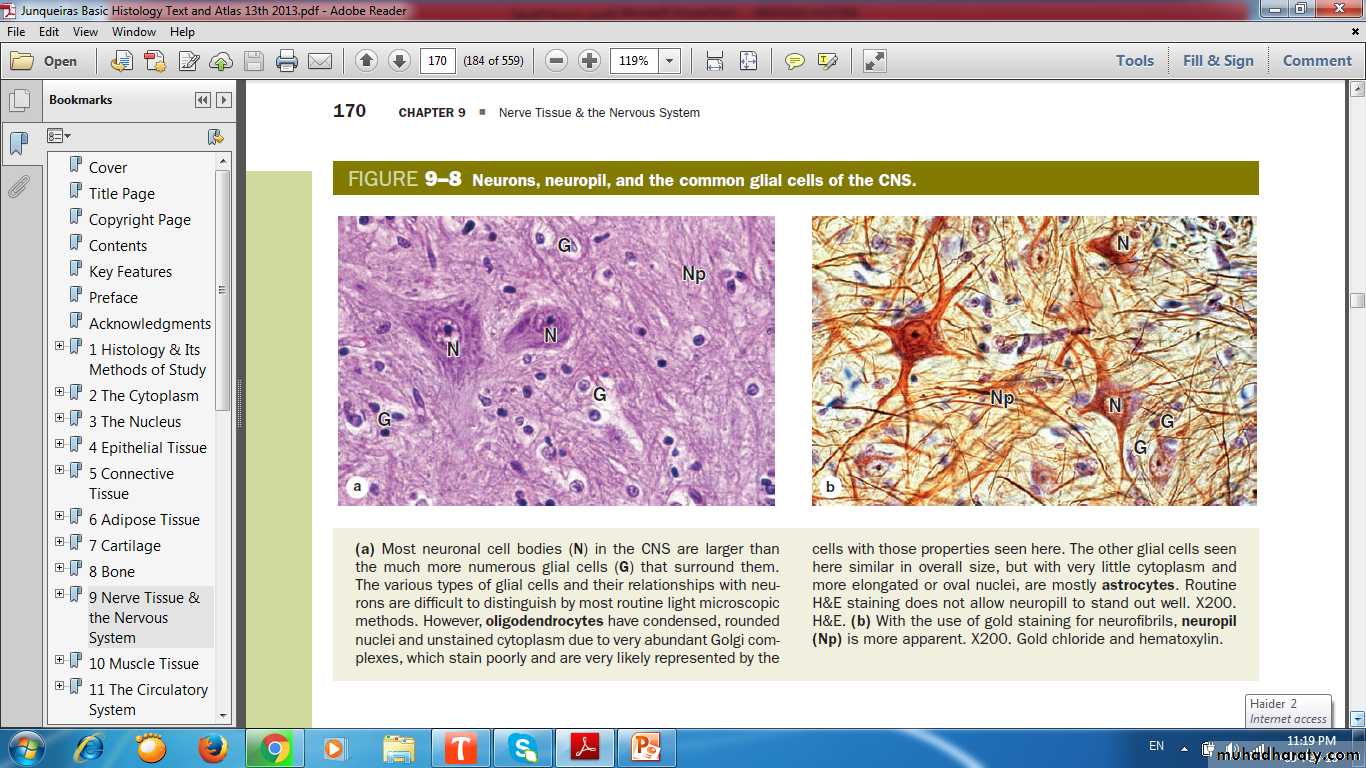
Task: Open the Fill & Sign pane
Action: pos(1218,61)
